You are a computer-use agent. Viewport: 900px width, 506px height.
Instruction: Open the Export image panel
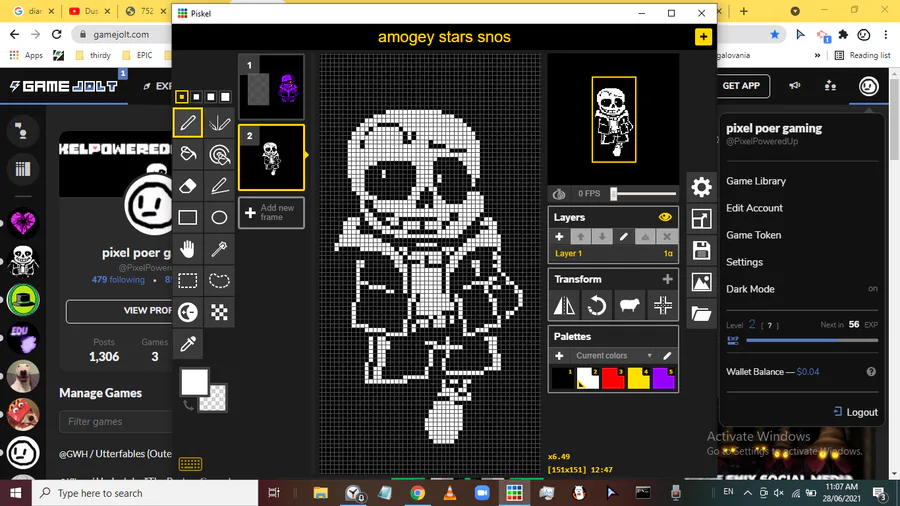click(701, 282)
